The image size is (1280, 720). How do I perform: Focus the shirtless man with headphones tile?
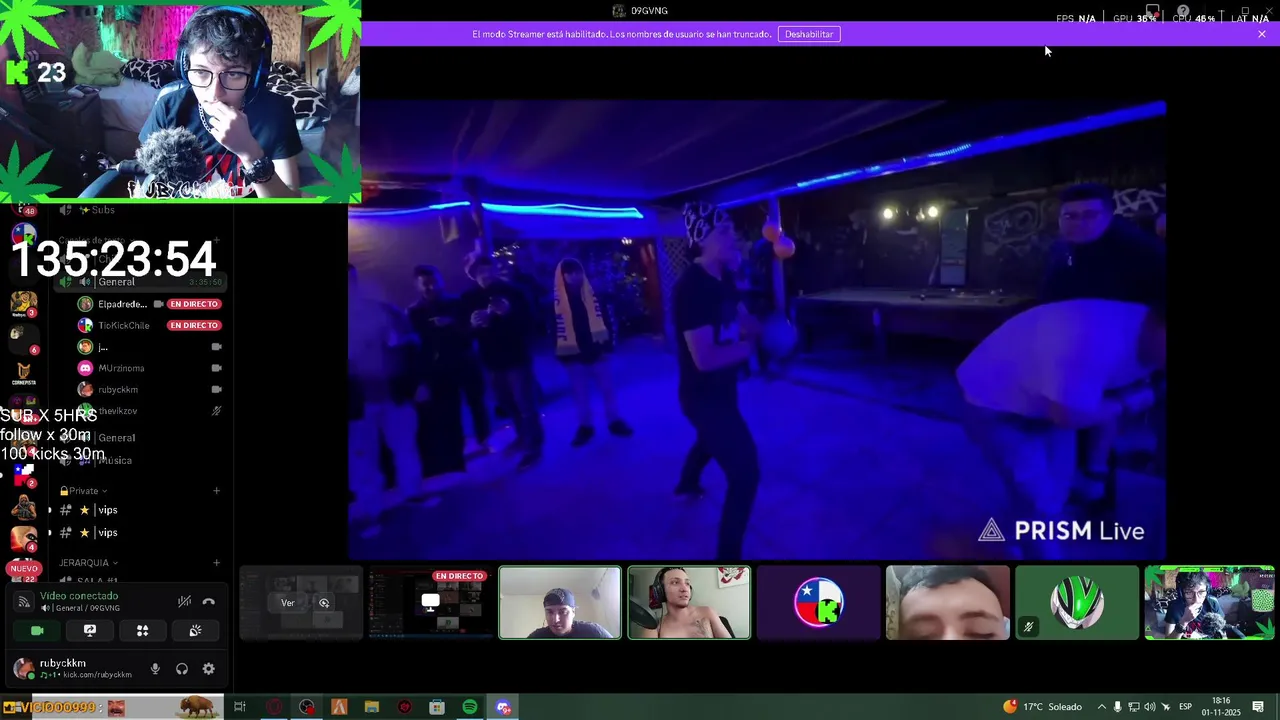pos(689,603)
